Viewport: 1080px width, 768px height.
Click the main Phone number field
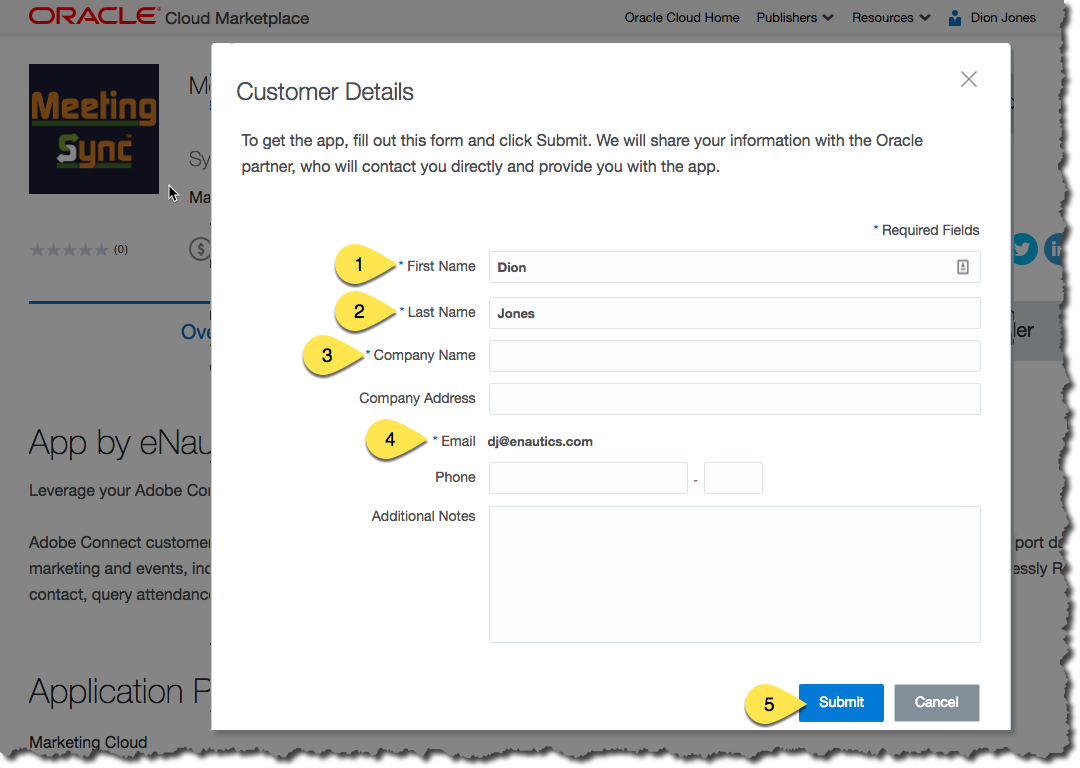pyautogui.click(x=588, y=478)
